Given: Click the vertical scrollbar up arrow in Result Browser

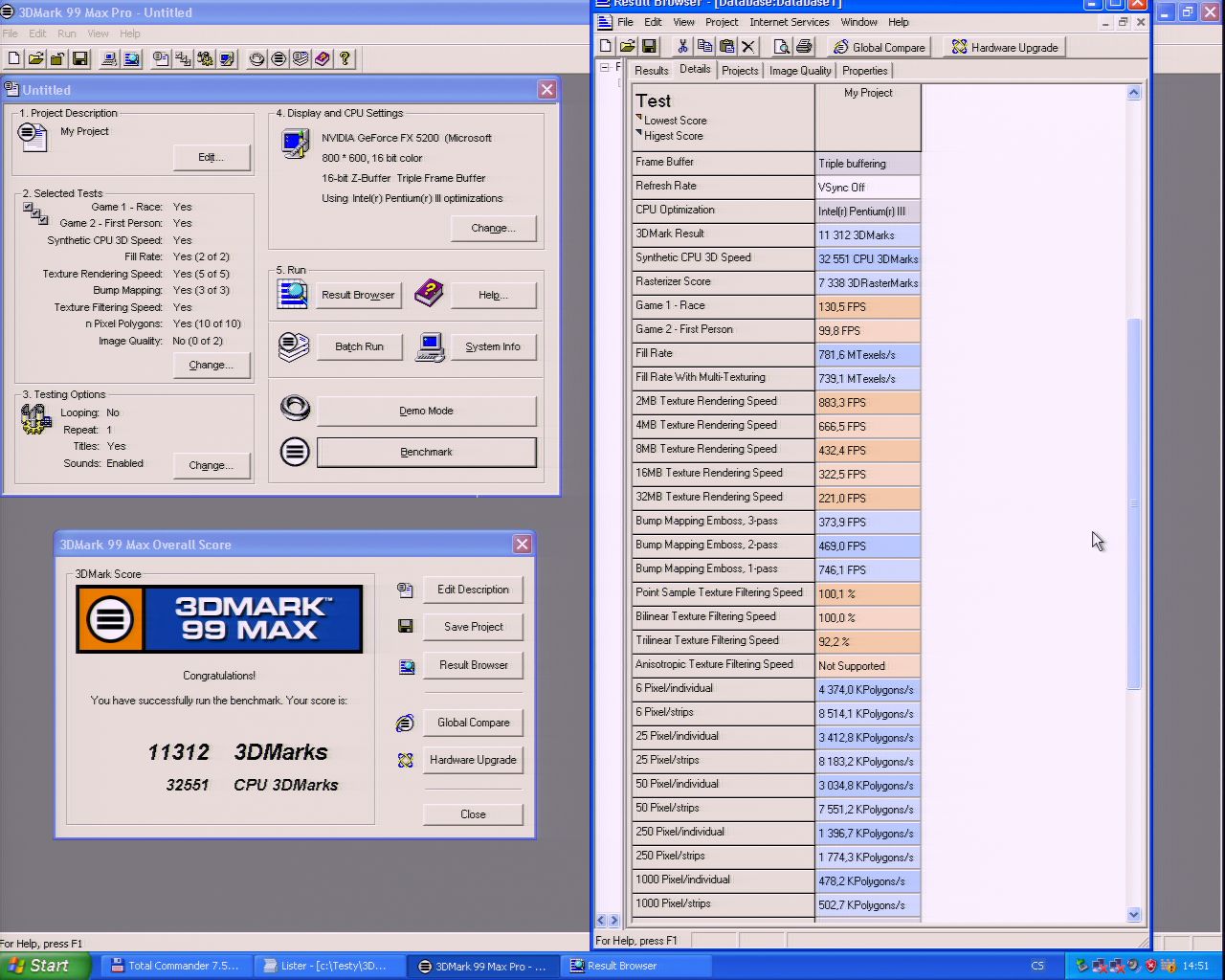Looking at the screenshot, I should (x=1134, y=93).
